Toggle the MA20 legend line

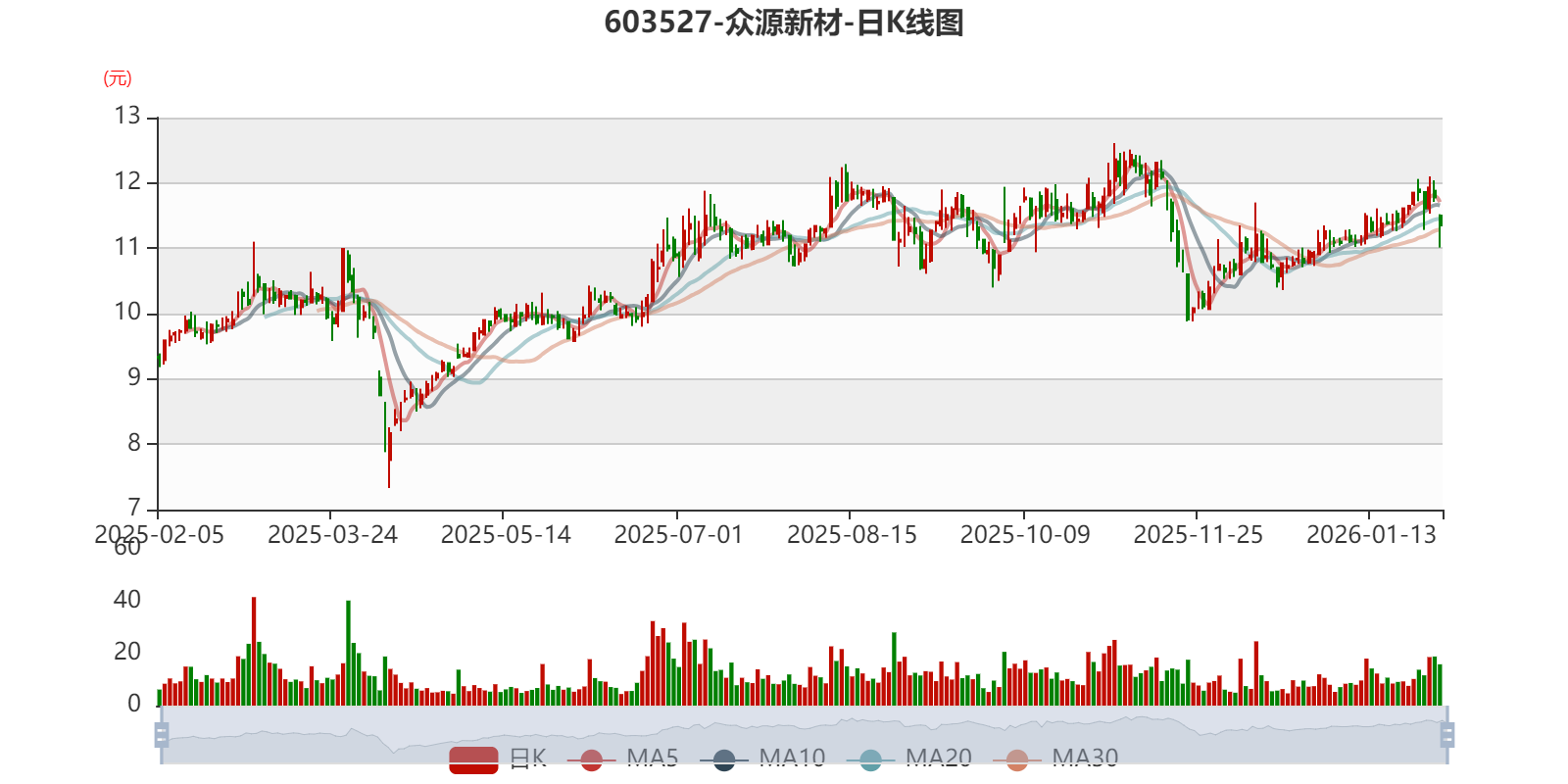[909, 759]
